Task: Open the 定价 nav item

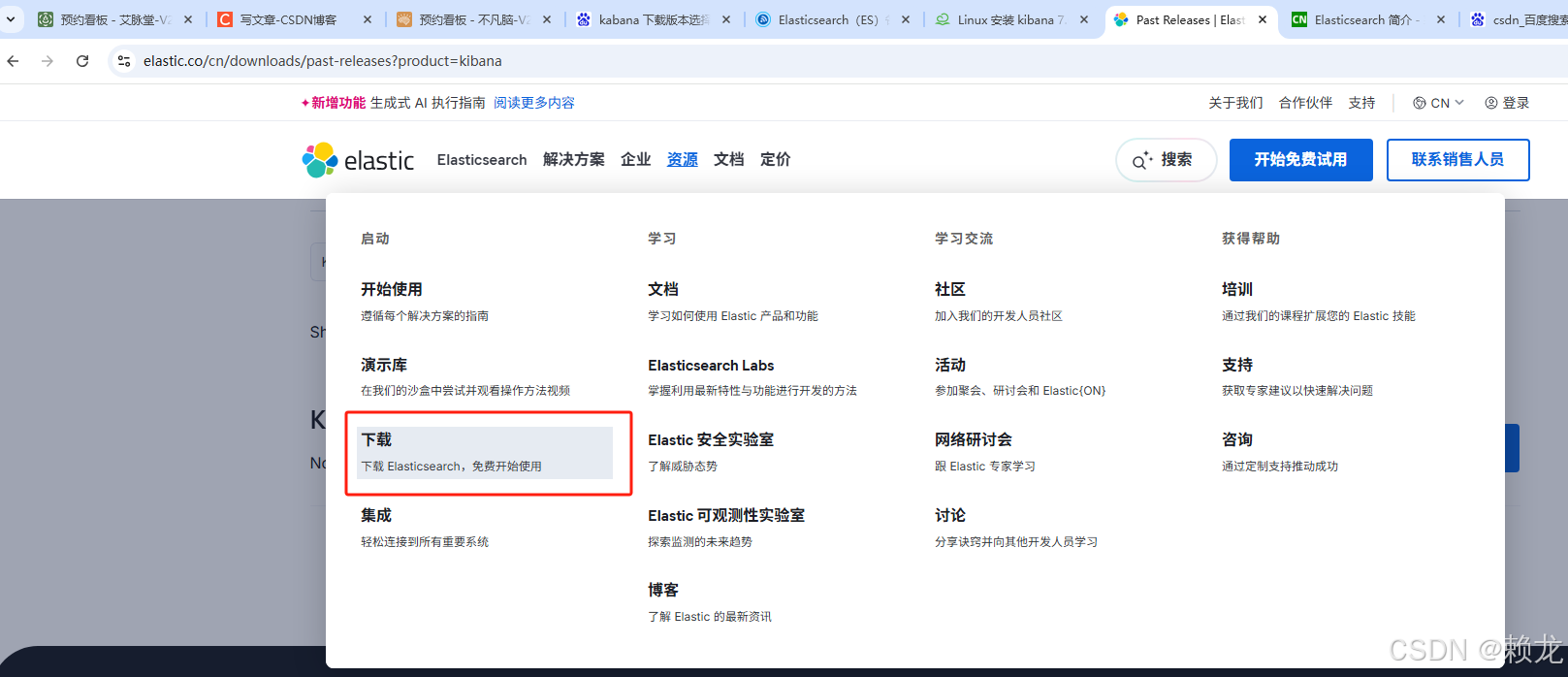Action: pos(776,160)
